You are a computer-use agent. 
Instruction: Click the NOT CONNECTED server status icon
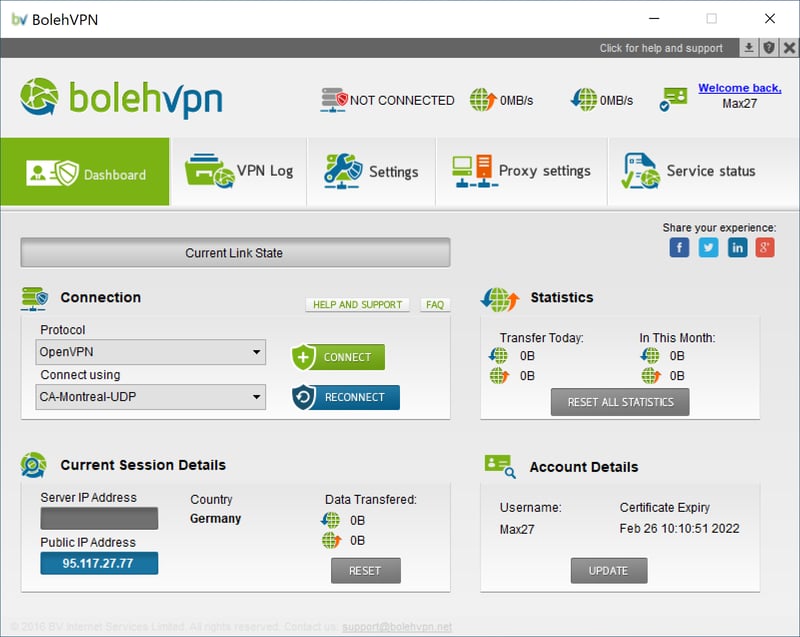coord(334,99)
